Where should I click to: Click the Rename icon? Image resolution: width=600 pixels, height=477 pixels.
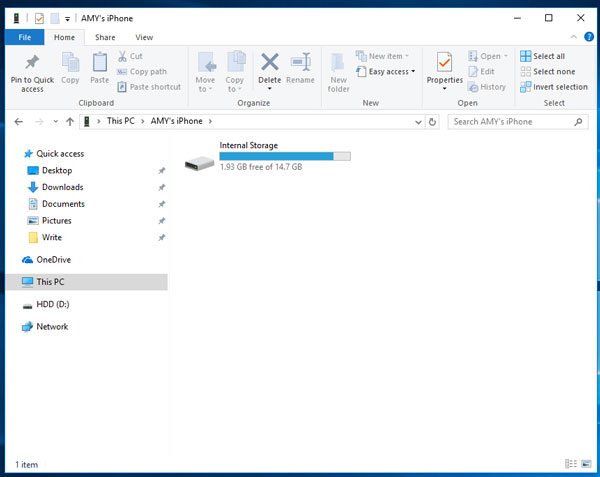[x=300, y=62]
